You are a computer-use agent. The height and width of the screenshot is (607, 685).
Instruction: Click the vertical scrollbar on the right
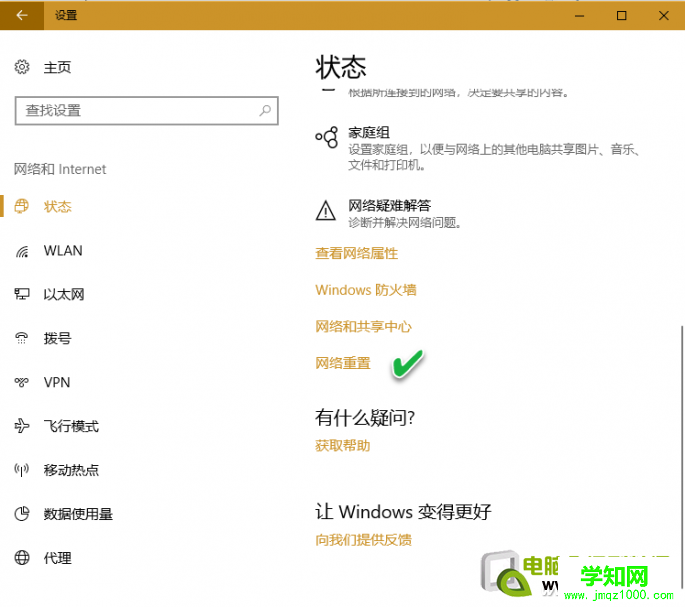681,457
